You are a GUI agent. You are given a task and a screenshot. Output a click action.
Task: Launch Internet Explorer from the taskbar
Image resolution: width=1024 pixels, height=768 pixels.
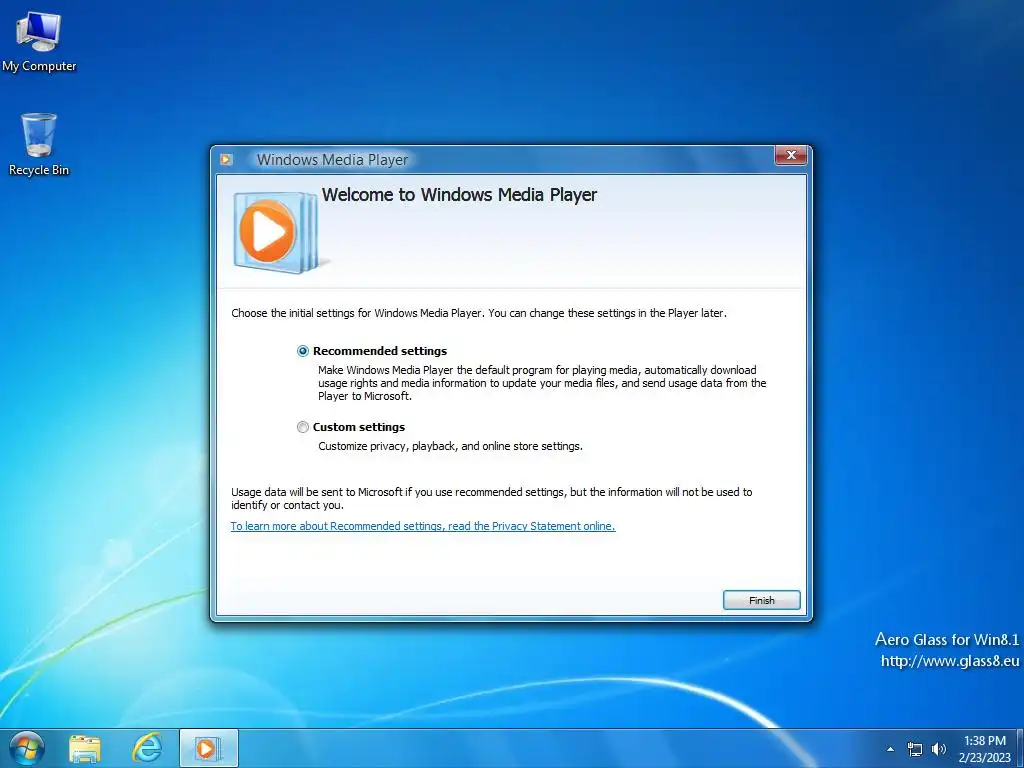pos(147,748)
